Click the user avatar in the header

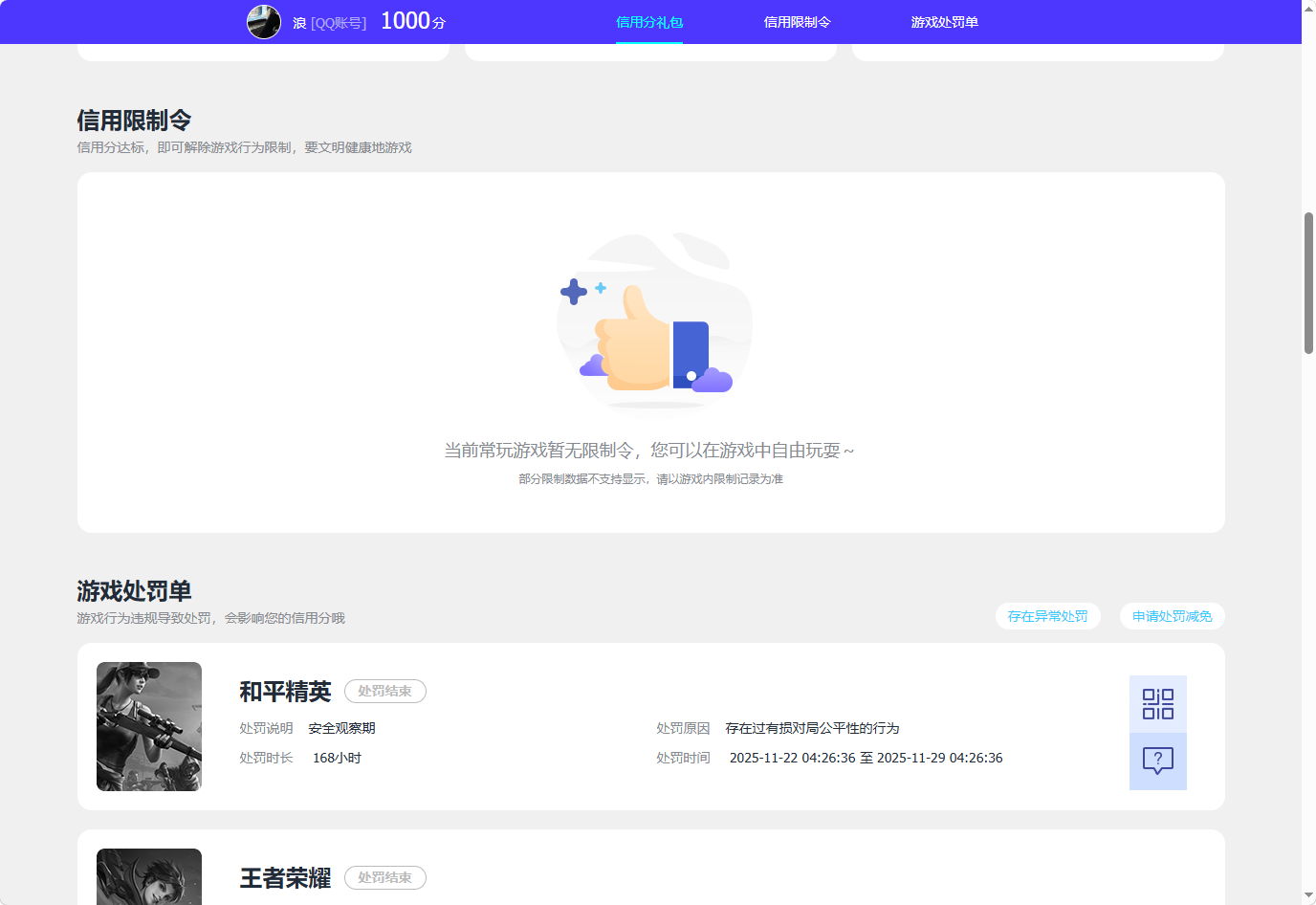tap(264, 22)
